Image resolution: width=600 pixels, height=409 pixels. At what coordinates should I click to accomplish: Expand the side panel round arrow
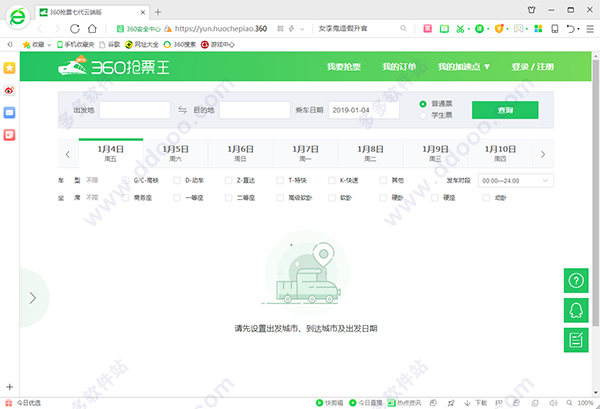click(33, 298)
